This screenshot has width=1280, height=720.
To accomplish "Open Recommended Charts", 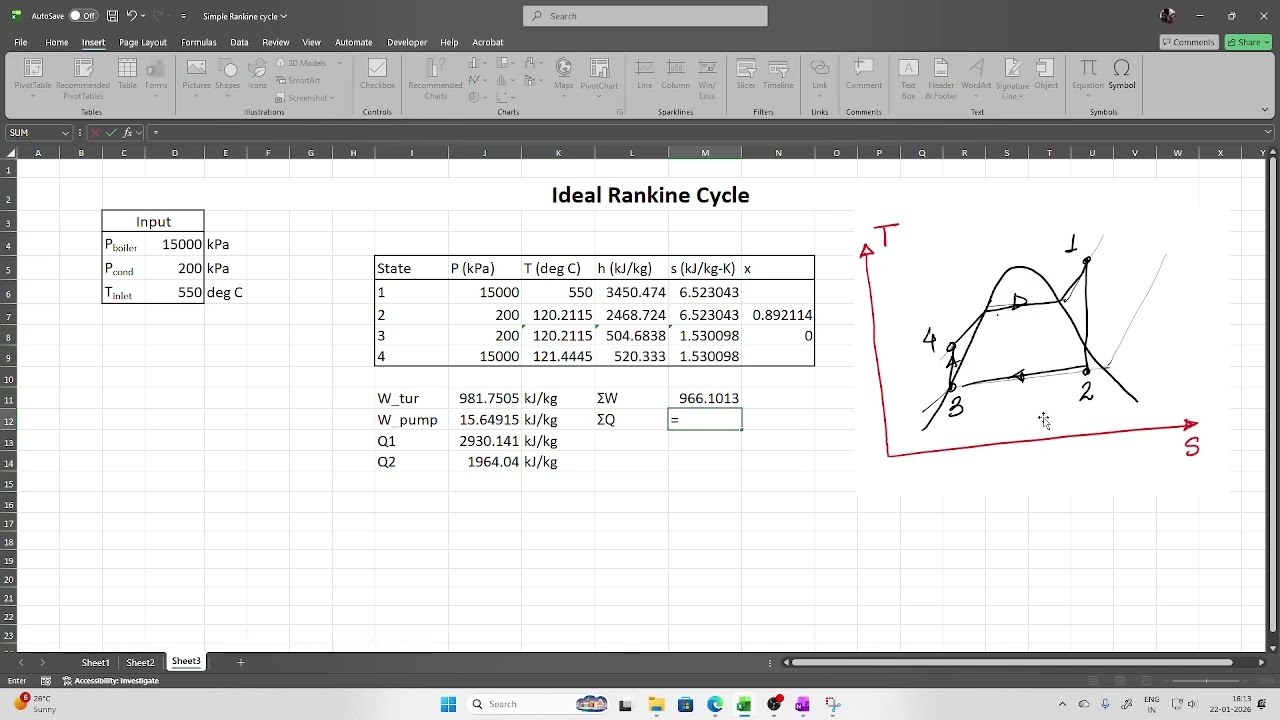I will point(435,78).
